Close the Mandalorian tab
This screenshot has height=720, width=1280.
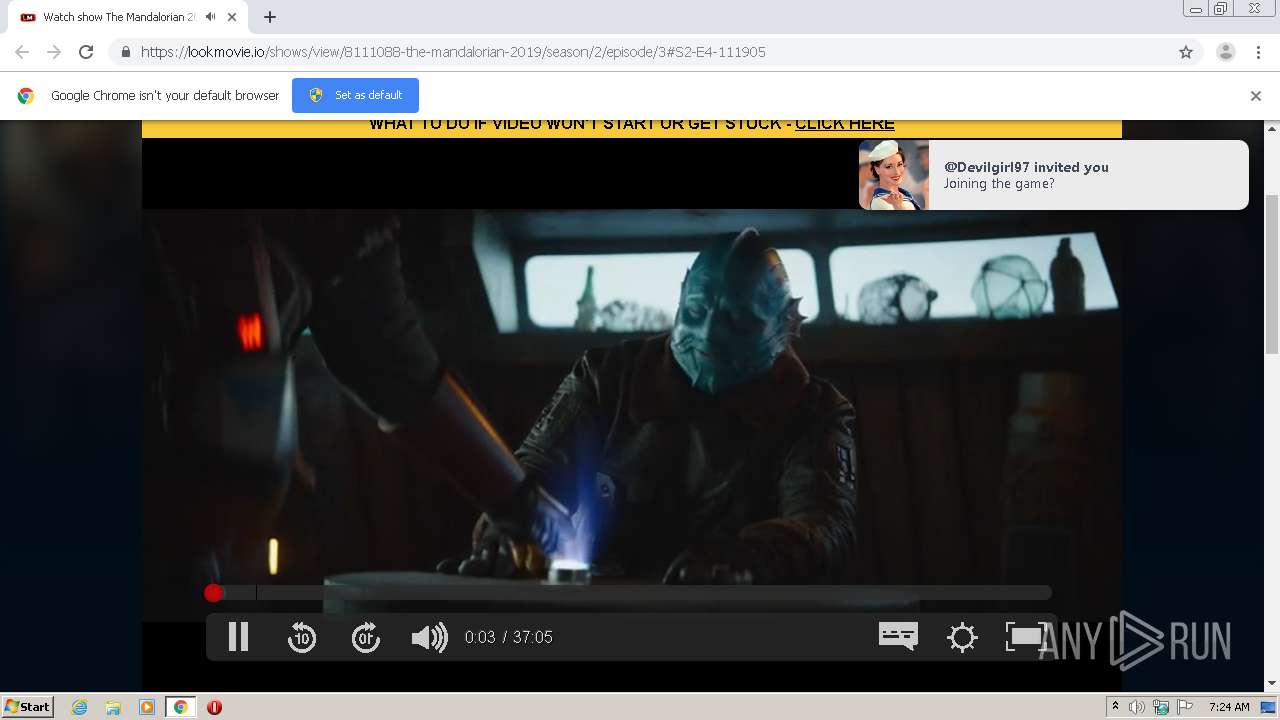click(232, 17)
